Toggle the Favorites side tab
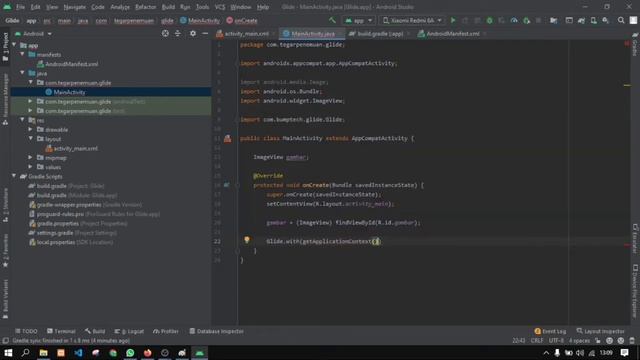 tap(5, 251)
